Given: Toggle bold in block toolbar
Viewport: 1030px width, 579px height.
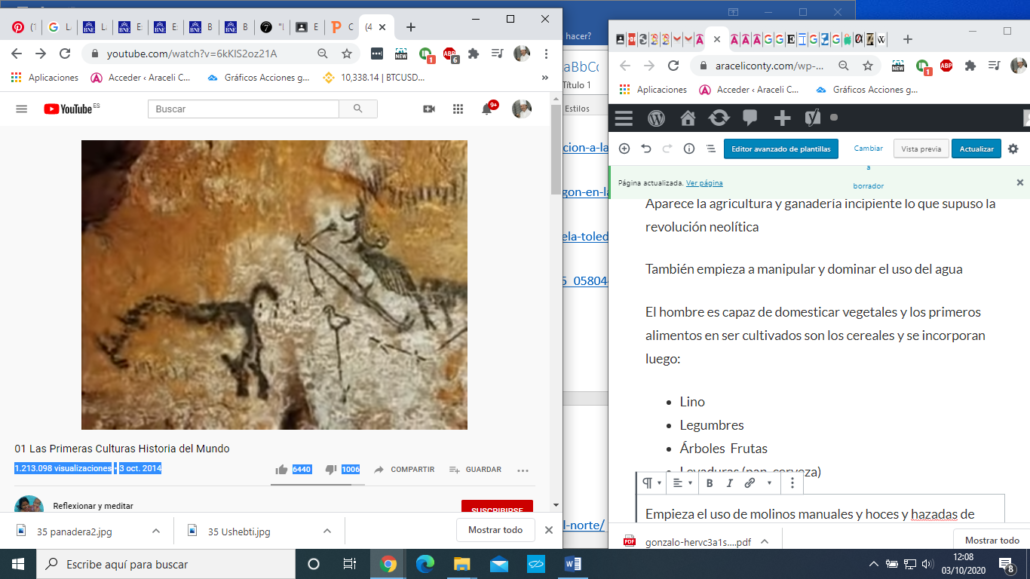Looking at the screenshot, I should pyautogui.click(x=709, y=483).
